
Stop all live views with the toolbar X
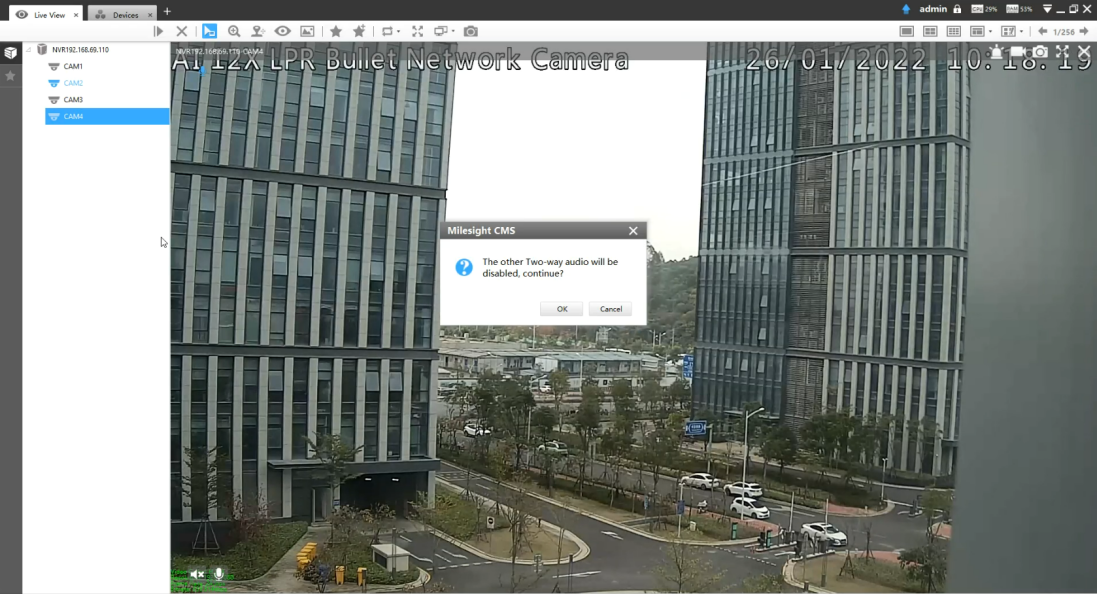pyautogui.click(x=182, y=31)
